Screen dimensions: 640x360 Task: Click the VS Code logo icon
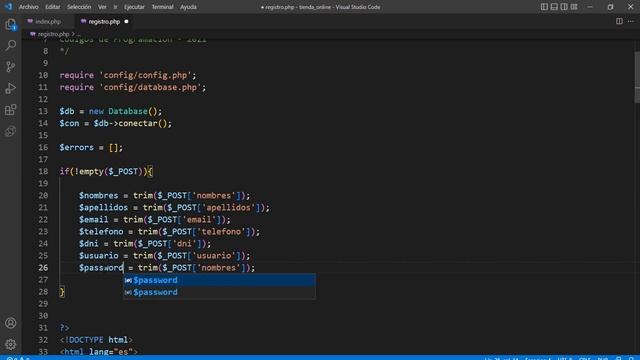pyautogui.click(x=8, y=7)
